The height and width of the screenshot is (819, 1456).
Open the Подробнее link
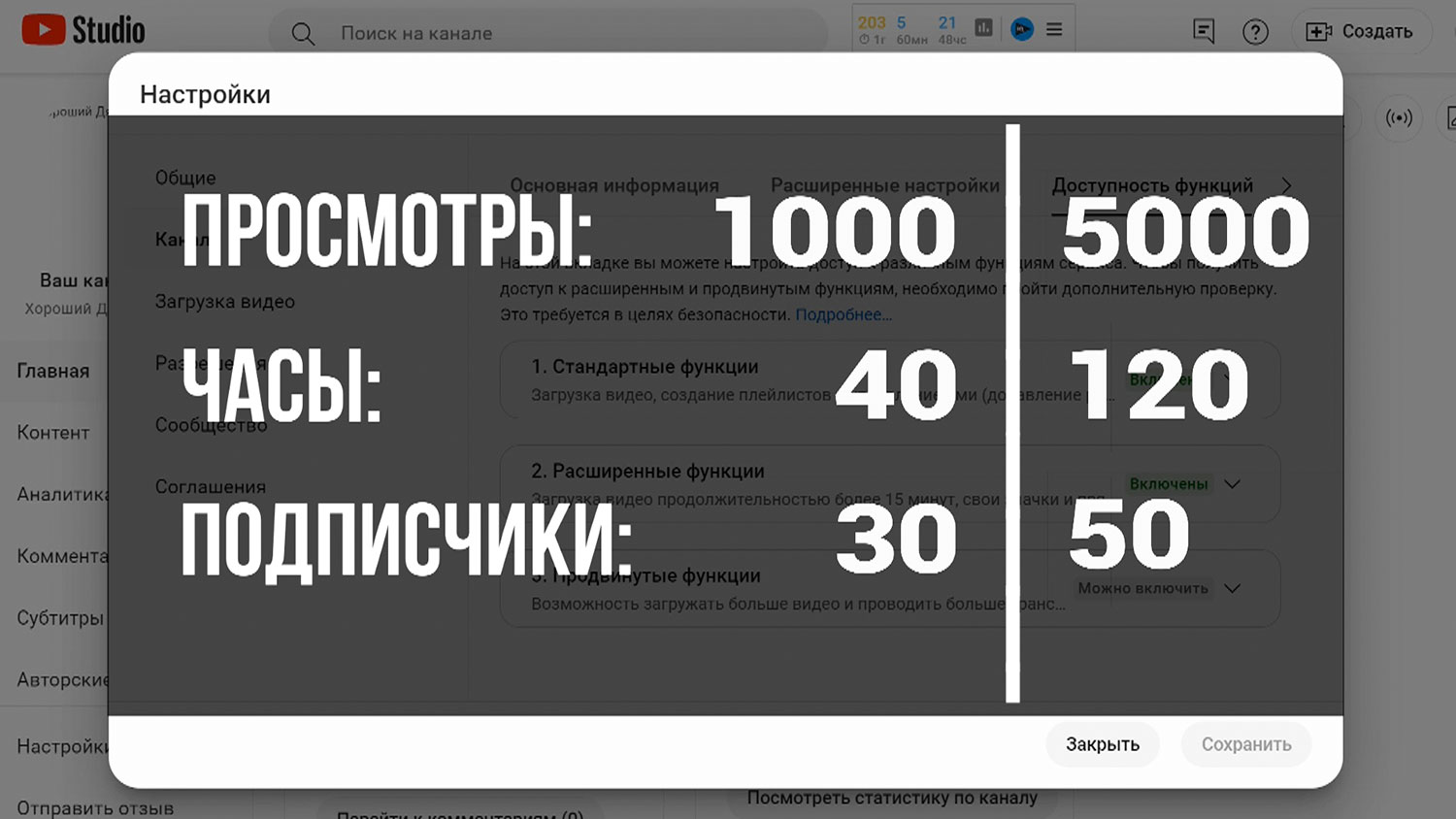coord(843,314)
